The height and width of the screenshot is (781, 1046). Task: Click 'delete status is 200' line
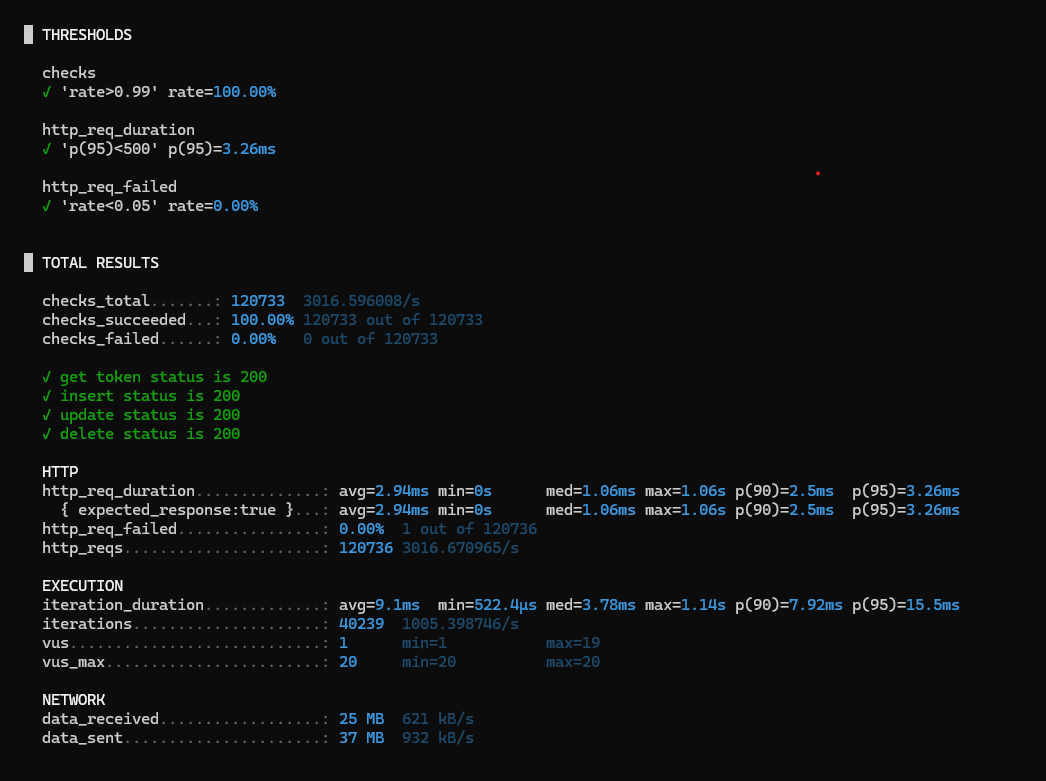tap(141, 434)
